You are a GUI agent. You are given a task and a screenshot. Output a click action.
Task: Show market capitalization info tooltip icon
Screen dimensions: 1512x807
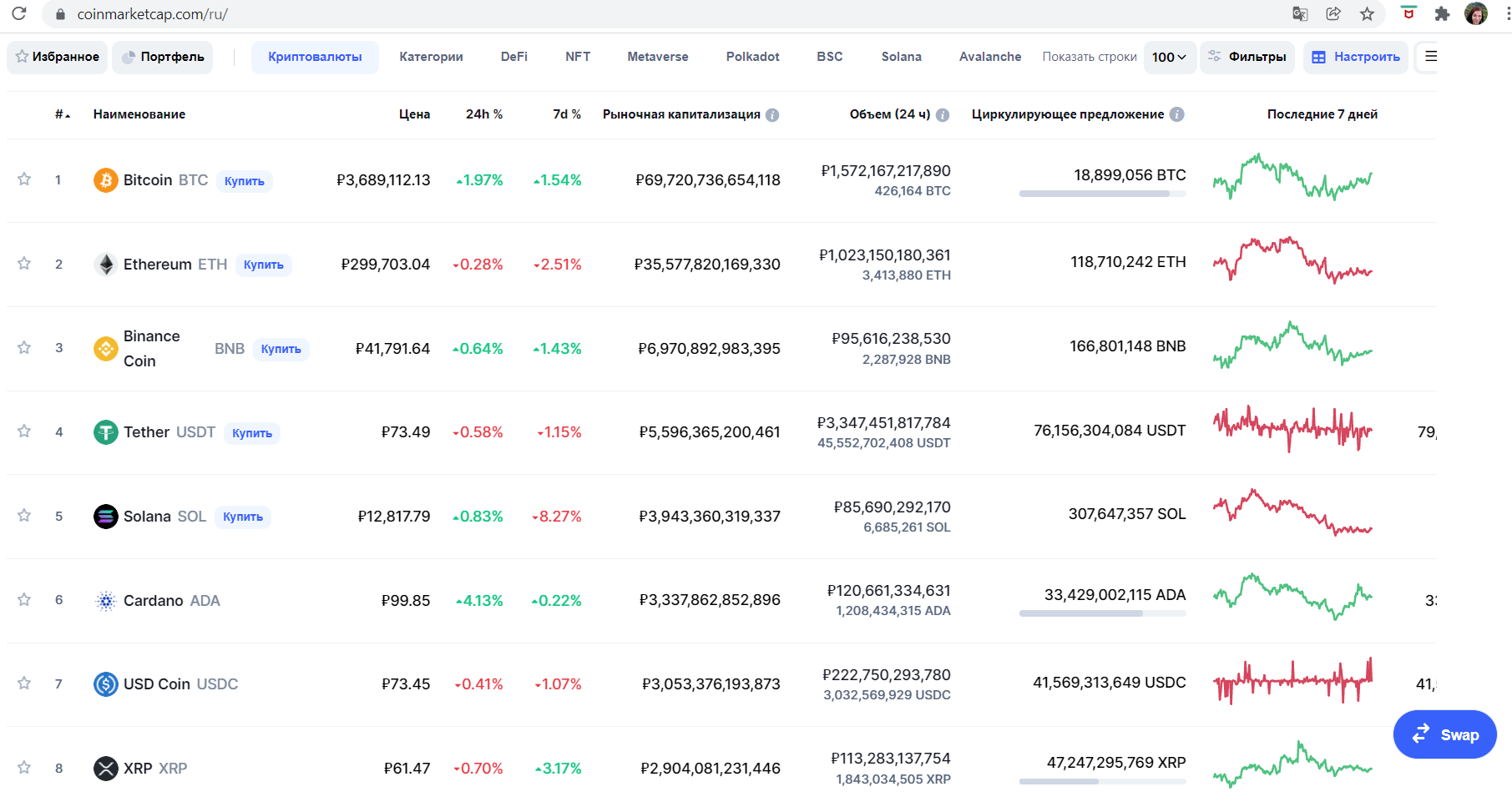[772, 115]
